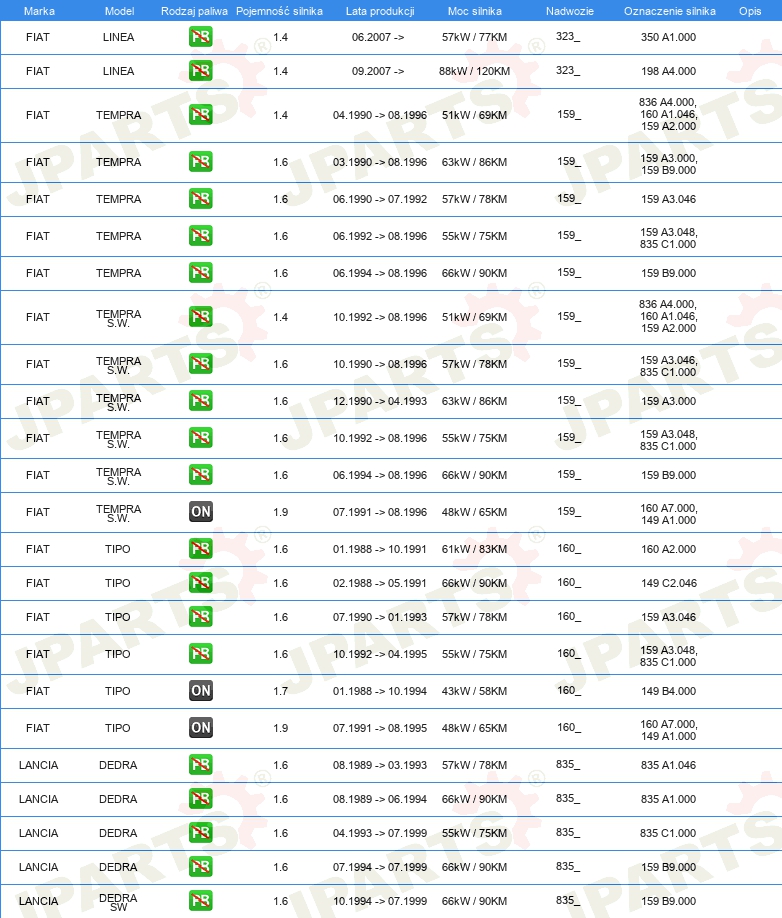The image size is (782, 918).
Task: Select power value 88kW / 120KM
Action: coord(475,71)
